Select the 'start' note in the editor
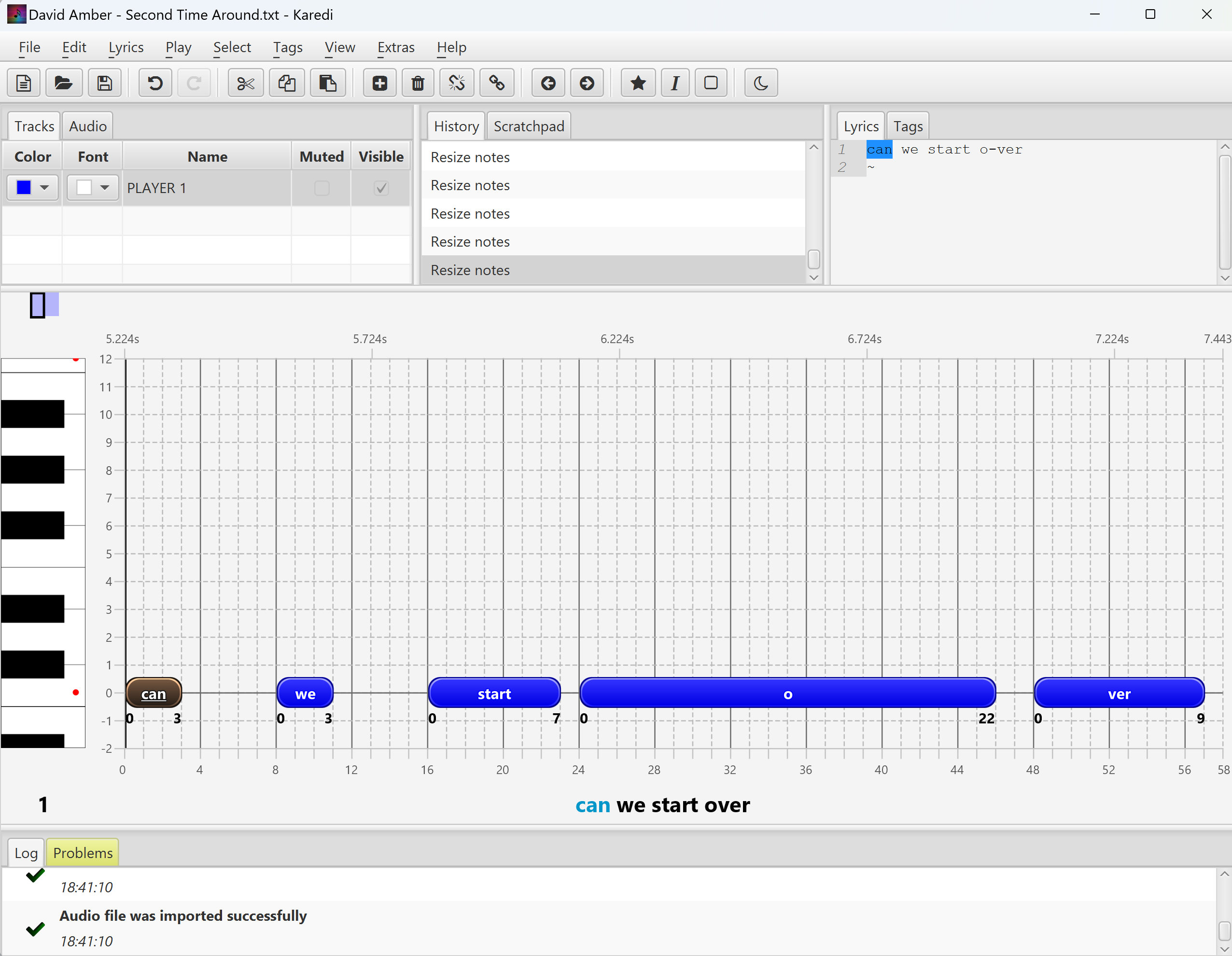This screenshot has width=1232, height=956. (494, 693)
